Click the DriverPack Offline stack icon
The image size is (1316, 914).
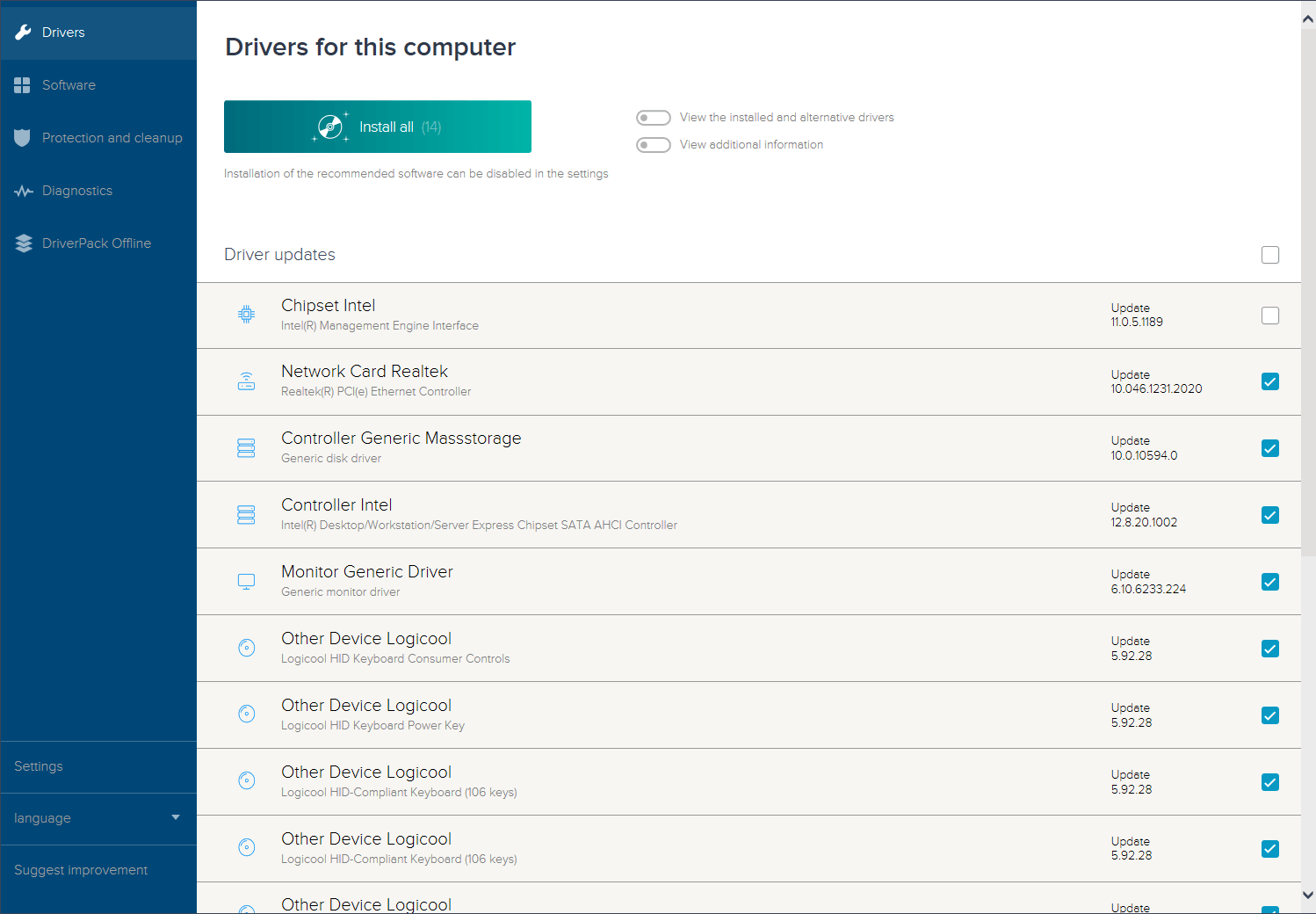pyautogui.click(x=23, y=243)
